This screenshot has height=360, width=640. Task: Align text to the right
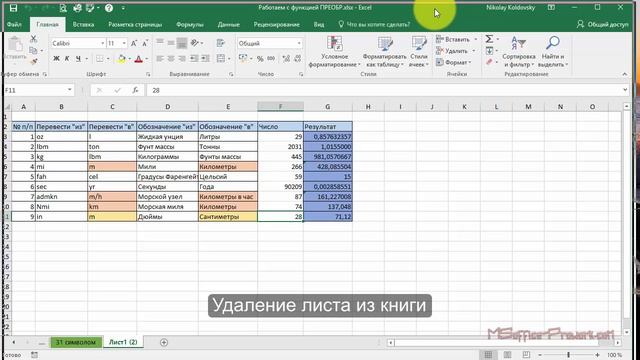pyautogui.click(x=182, y=59)
